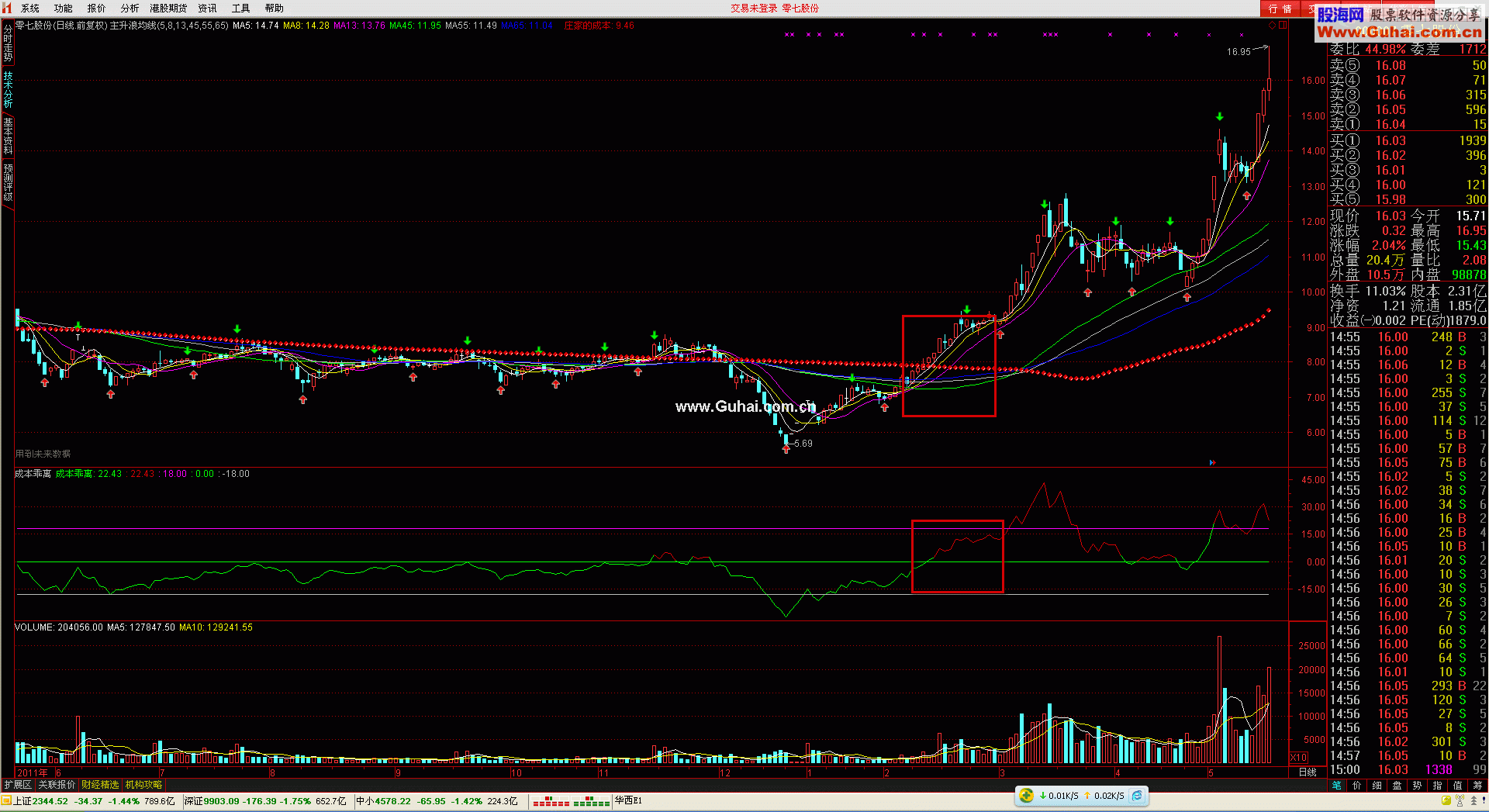
Task: Click the 买① price 16.03 row
Action: click(x=1408, y=140)
